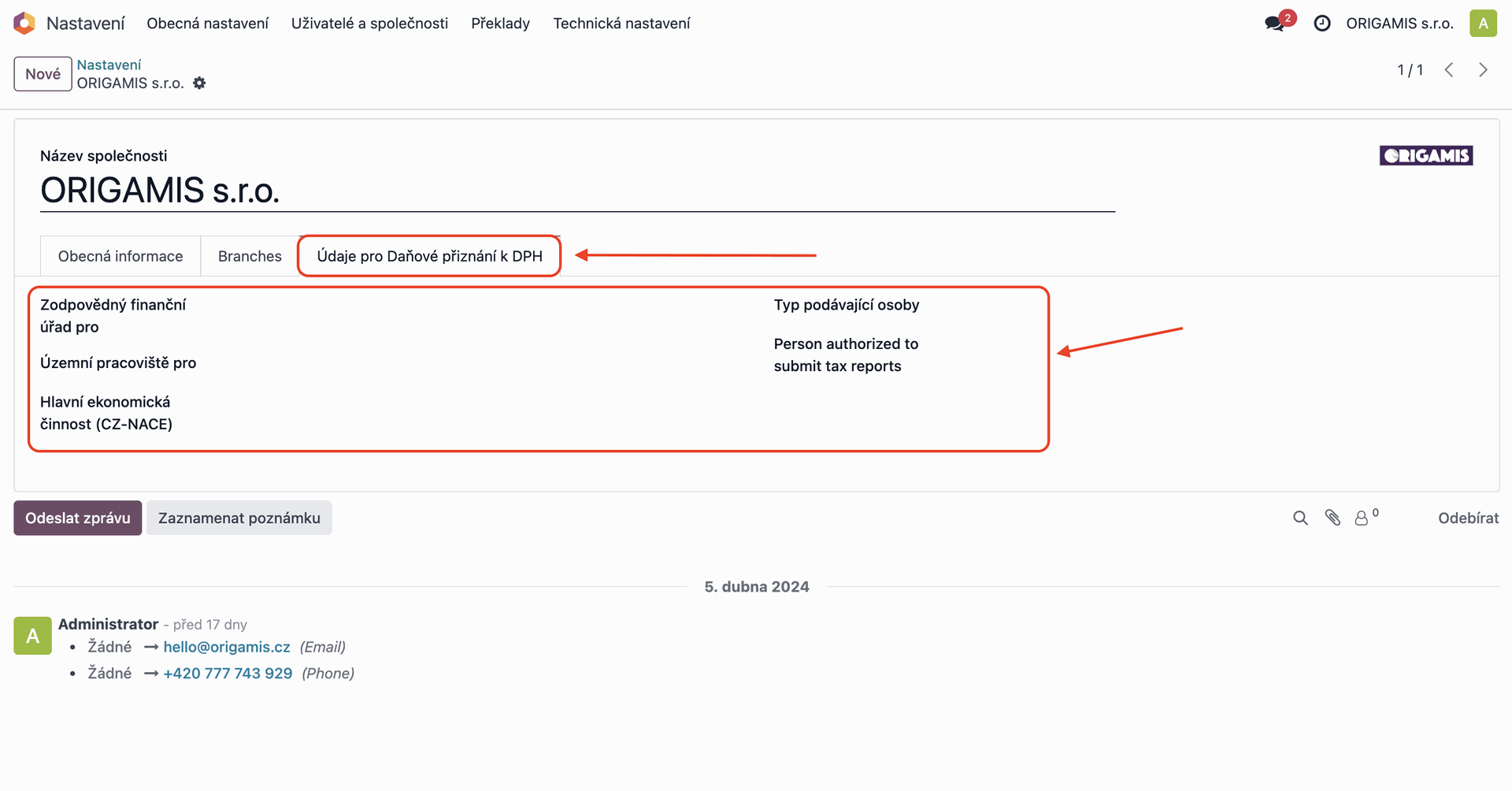Go to the next record arrow

pos(1484,70)
